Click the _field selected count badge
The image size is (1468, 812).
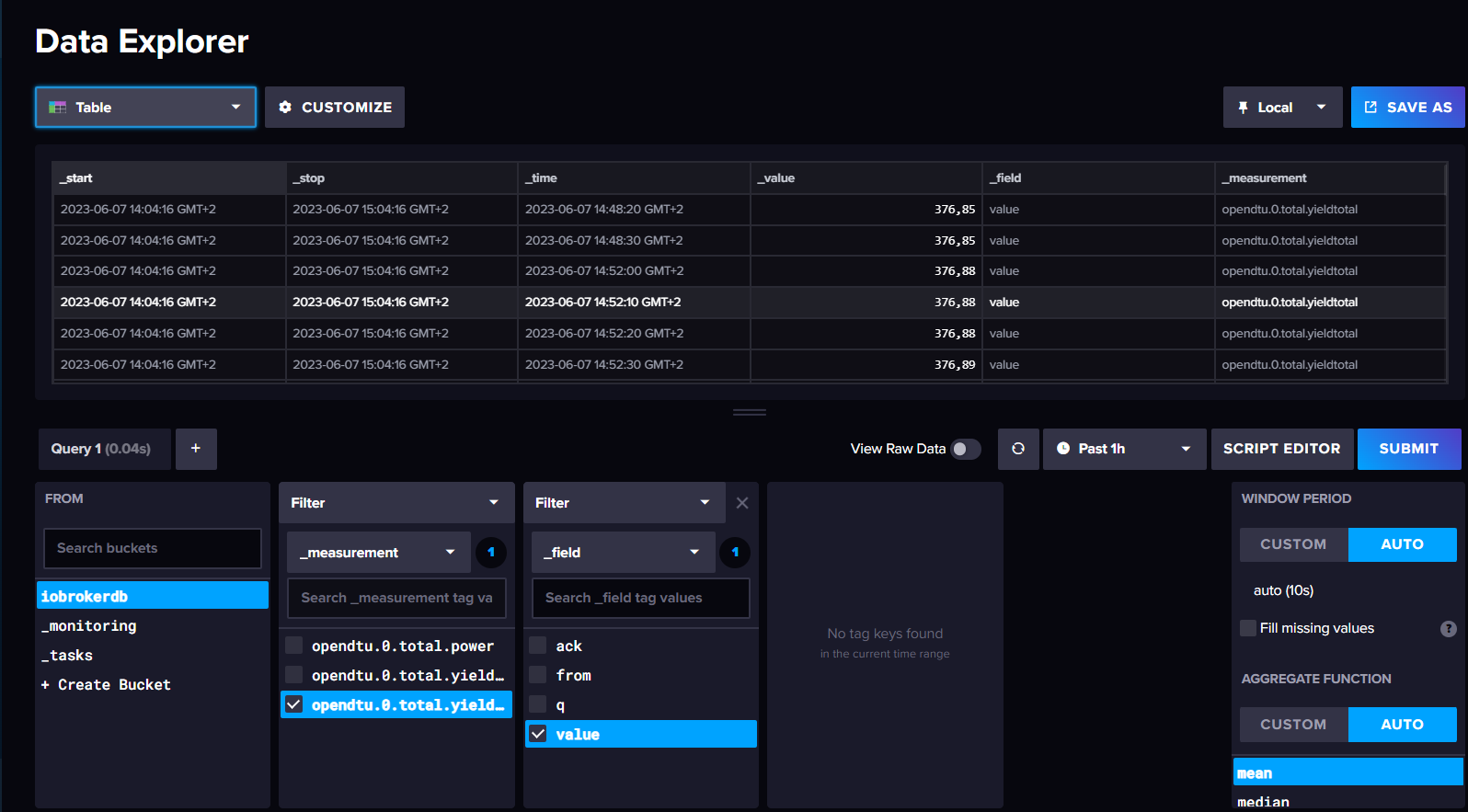[x=735, y=553]
